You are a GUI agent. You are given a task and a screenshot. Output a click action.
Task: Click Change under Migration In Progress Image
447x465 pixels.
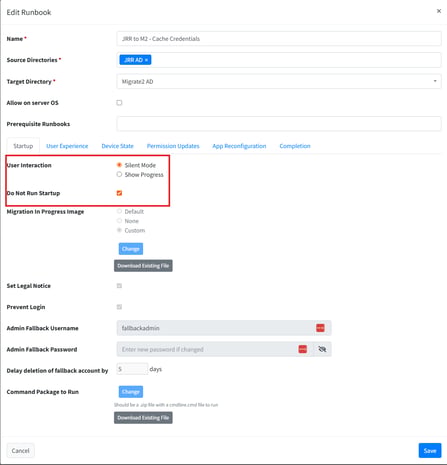click(x=131, y=249)
